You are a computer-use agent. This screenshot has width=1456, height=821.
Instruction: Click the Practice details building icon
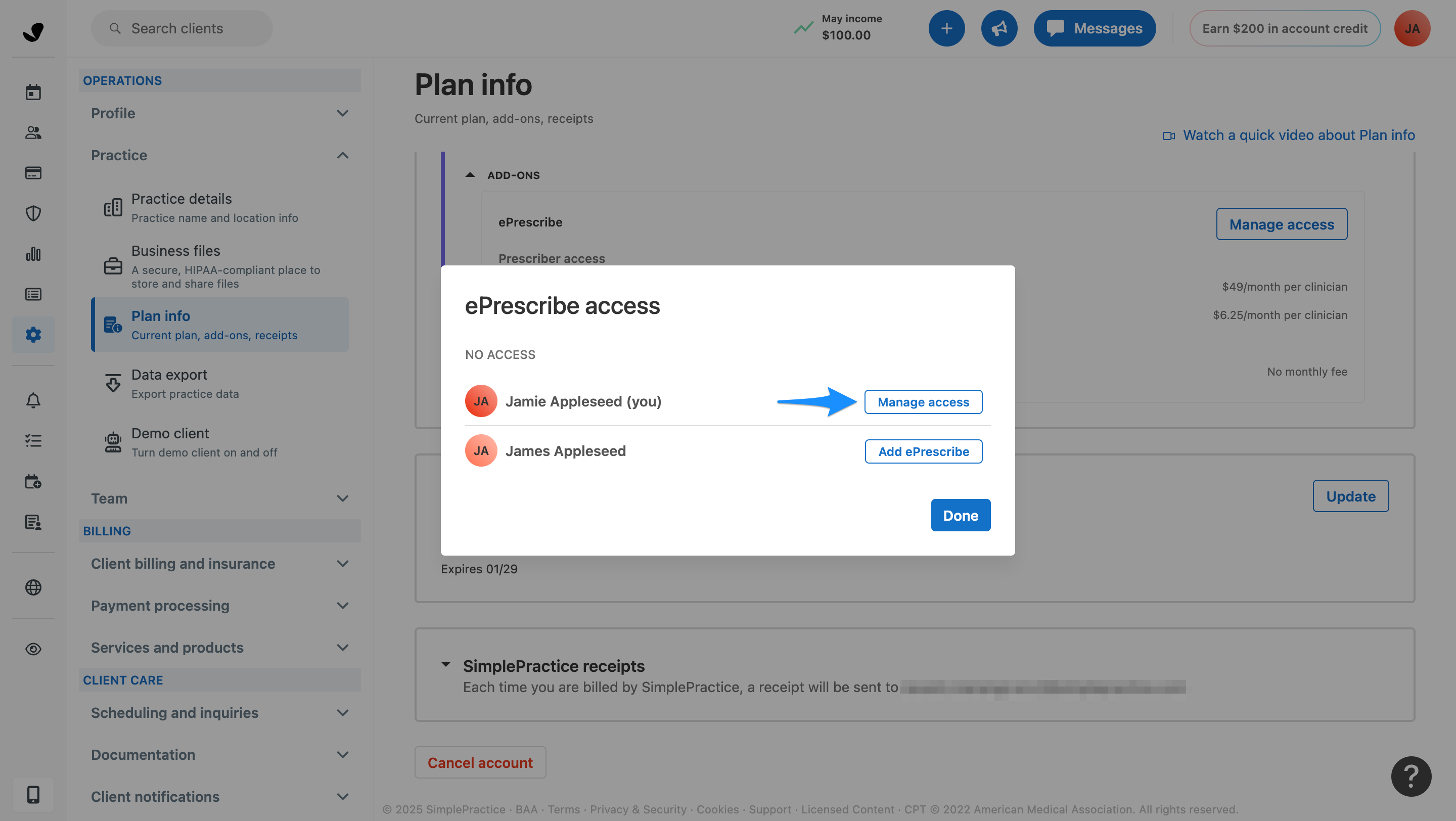pyautogui.click(x=113, y=207)
